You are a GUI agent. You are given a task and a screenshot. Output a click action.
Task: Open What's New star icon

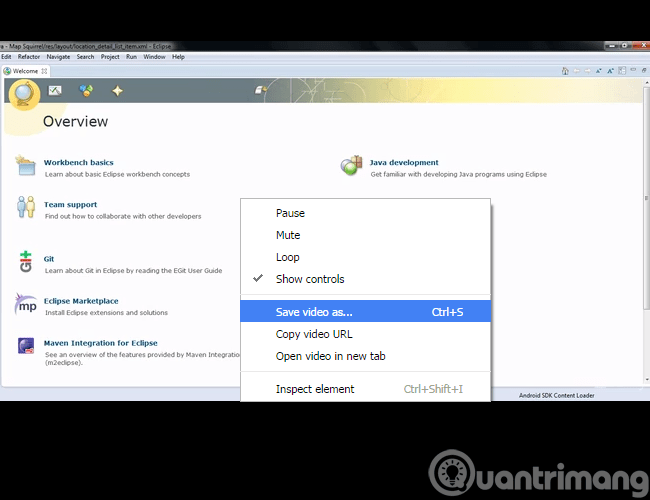pos(117,90)
